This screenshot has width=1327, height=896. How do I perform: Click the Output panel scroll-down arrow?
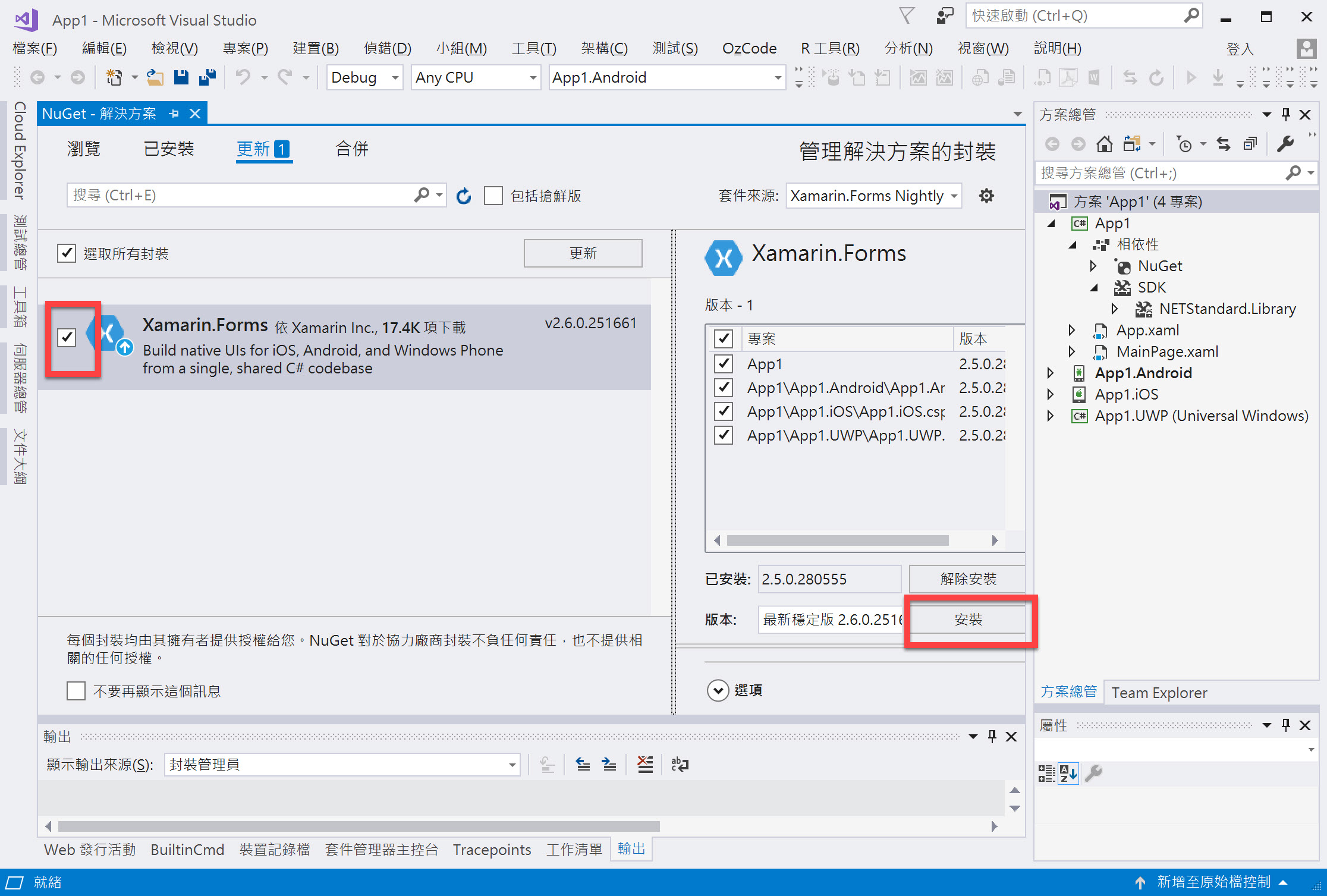(1015, 809)
